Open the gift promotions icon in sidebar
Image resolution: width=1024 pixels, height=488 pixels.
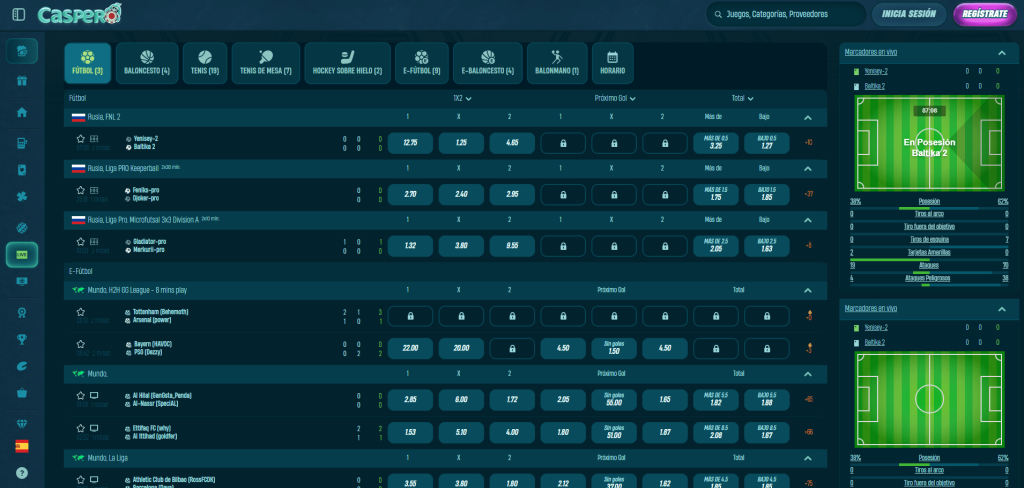tap(22, 81)
